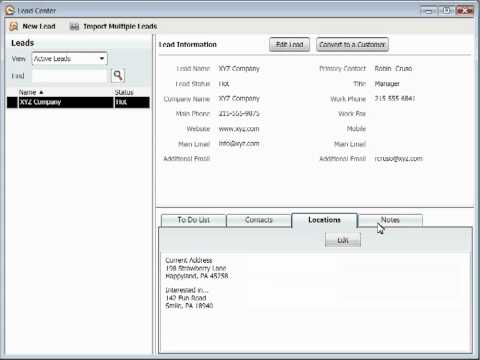Click the magnifier search icon
Image resolution: width=480 pixels, height=360 pixels.
[118, 76]
